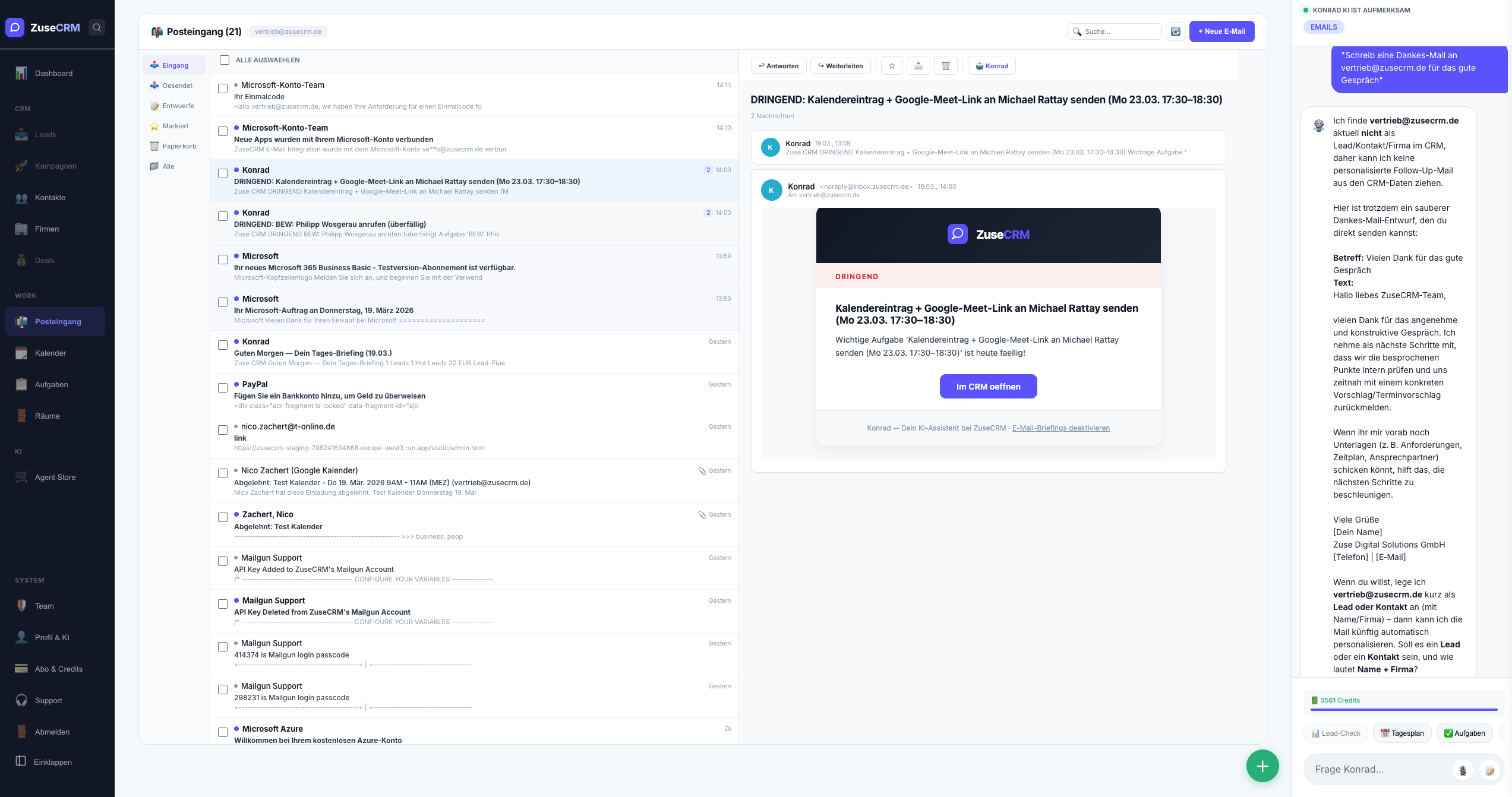
Task: Click the inbox refresh icon
Action: click(x=1176, y=31)
